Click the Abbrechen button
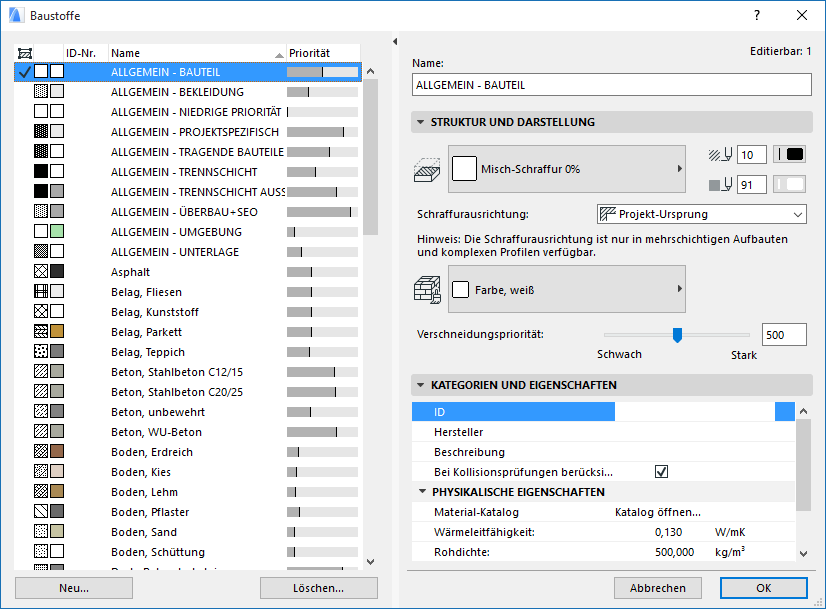The height and width of the screenshot is (609, 826). [x=657, y=588]
